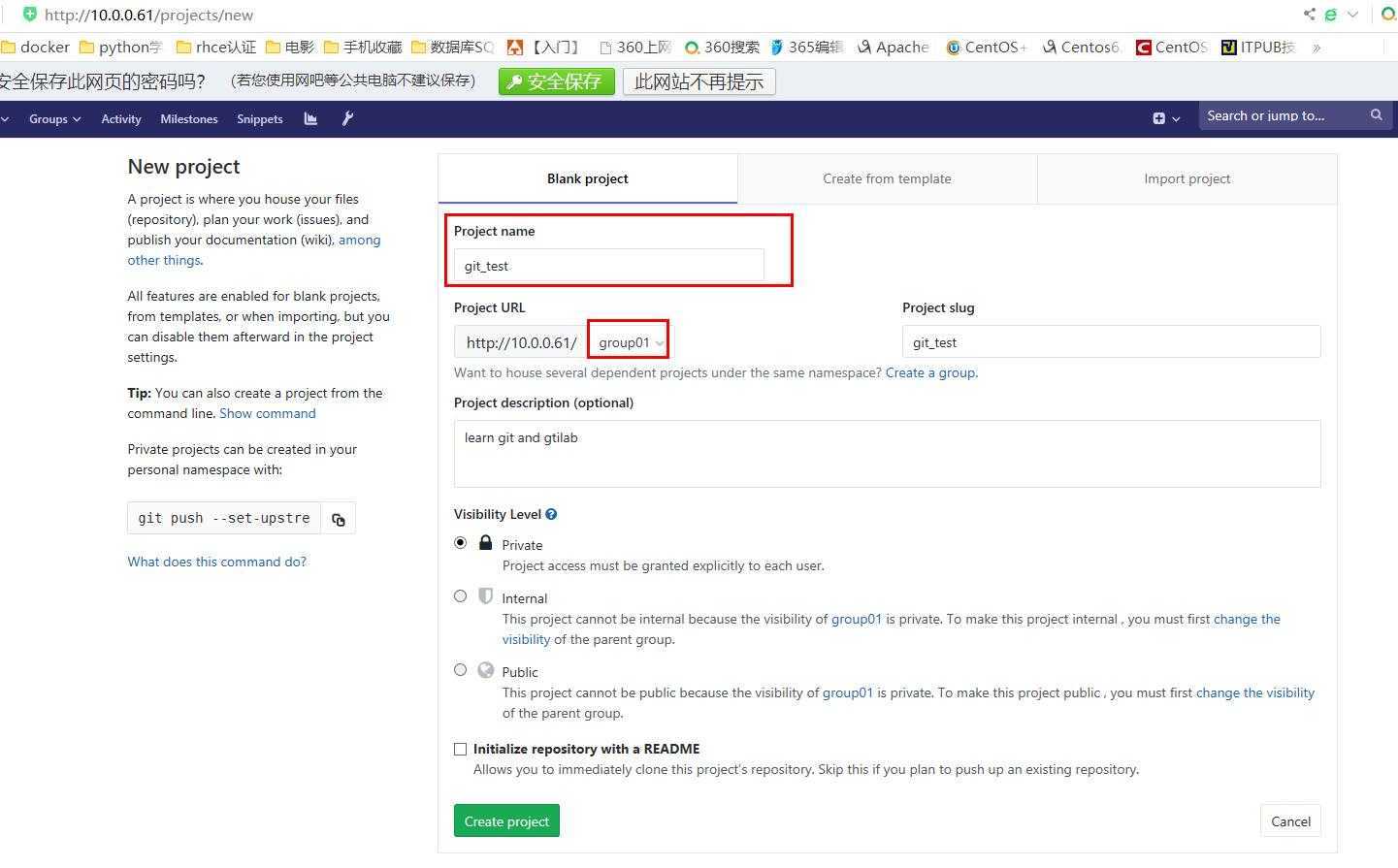Open the docker bookmark folder
Viewport: 1398px width, 868px height.
pos(36,47)
